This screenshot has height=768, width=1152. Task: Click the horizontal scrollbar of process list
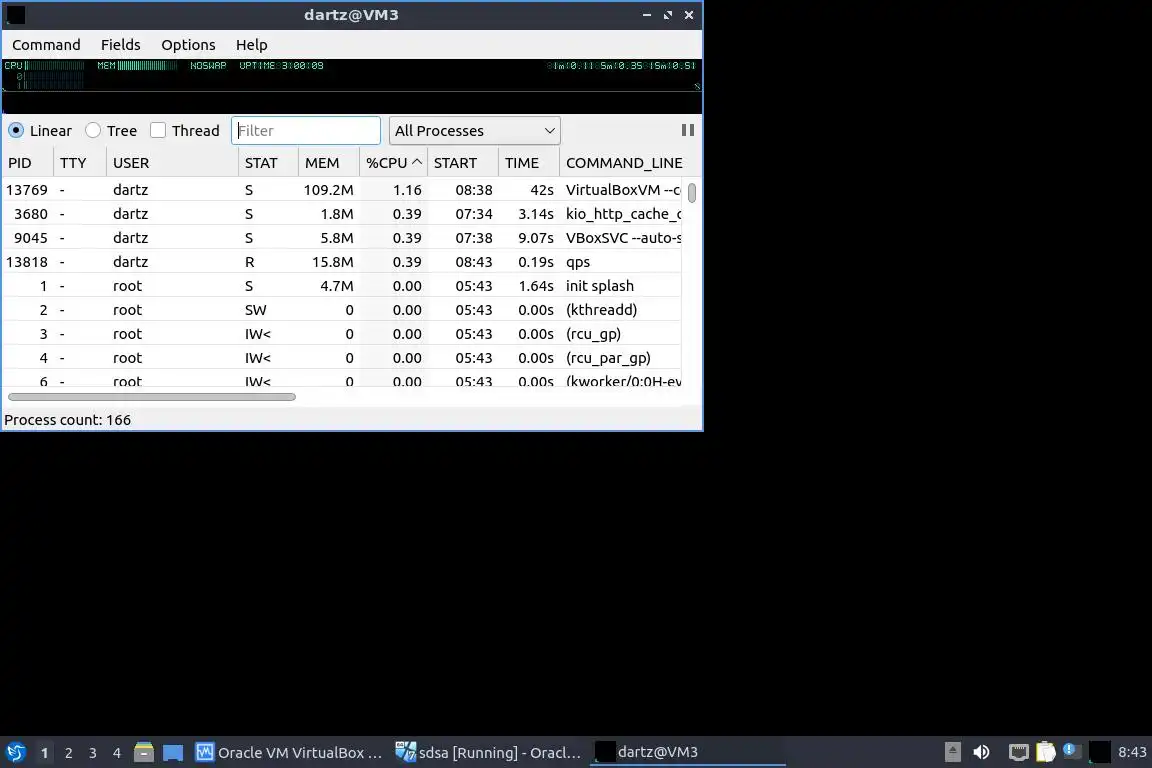(x=151, y=397)
